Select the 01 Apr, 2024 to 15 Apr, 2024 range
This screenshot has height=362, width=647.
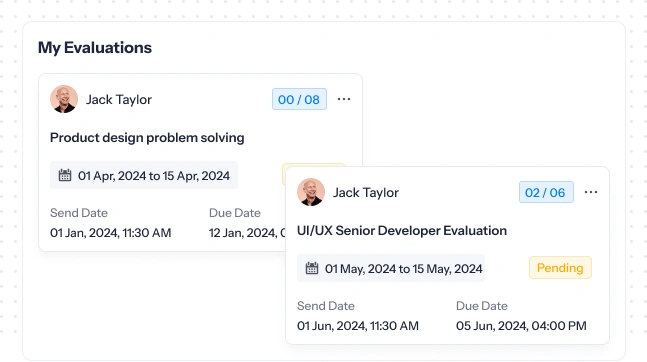[144, 175]
